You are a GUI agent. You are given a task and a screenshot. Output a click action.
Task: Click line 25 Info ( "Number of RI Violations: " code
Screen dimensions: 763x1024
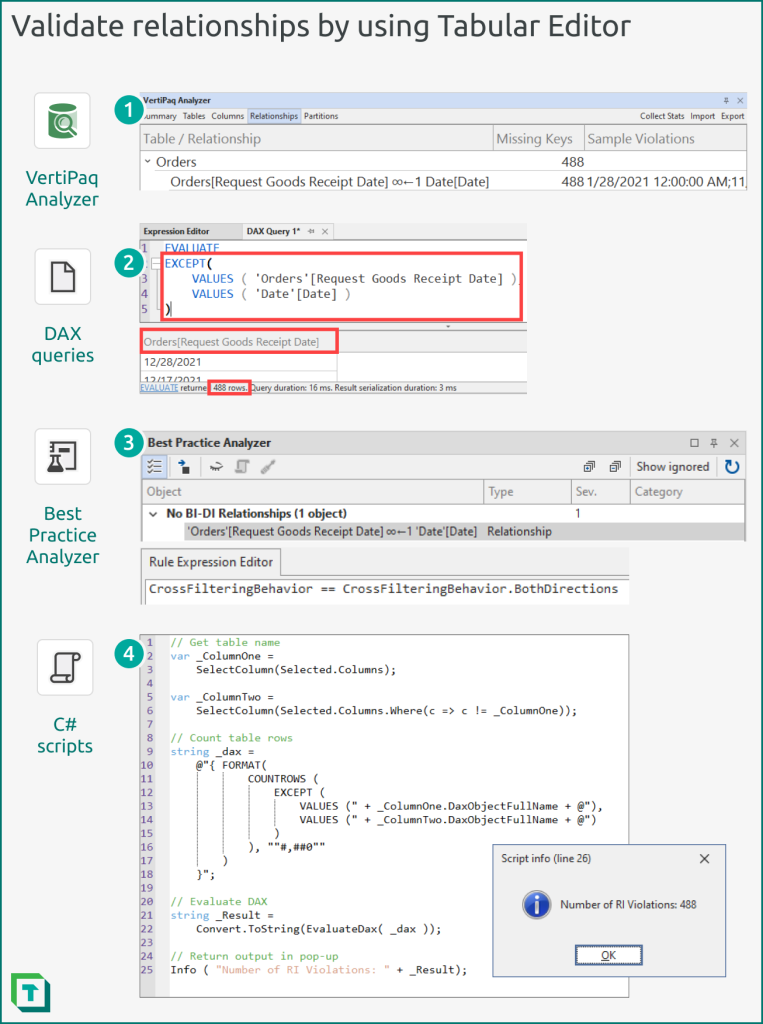click(319, 970)
